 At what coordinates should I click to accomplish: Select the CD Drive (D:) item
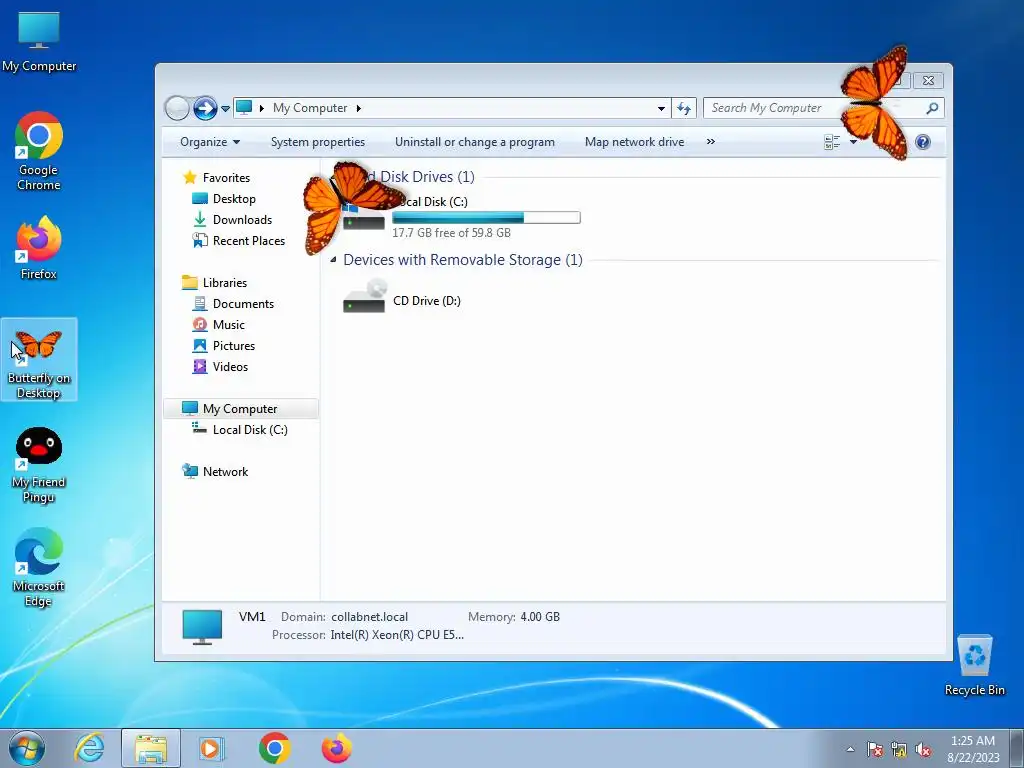(x=401, y=297)
